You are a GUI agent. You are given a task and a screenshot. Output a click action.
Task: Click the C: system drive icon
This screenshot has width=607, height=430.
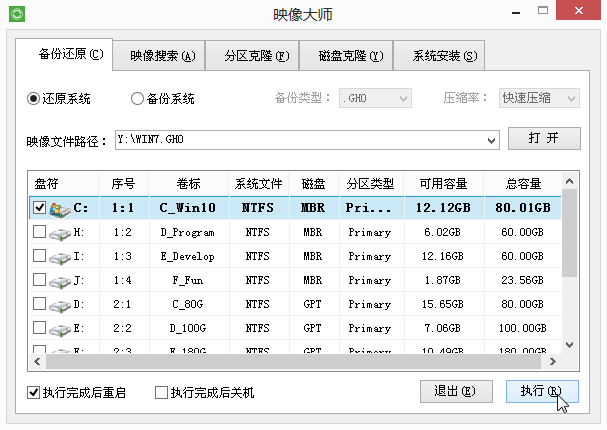pyautogui.click(x=61, y=208)
